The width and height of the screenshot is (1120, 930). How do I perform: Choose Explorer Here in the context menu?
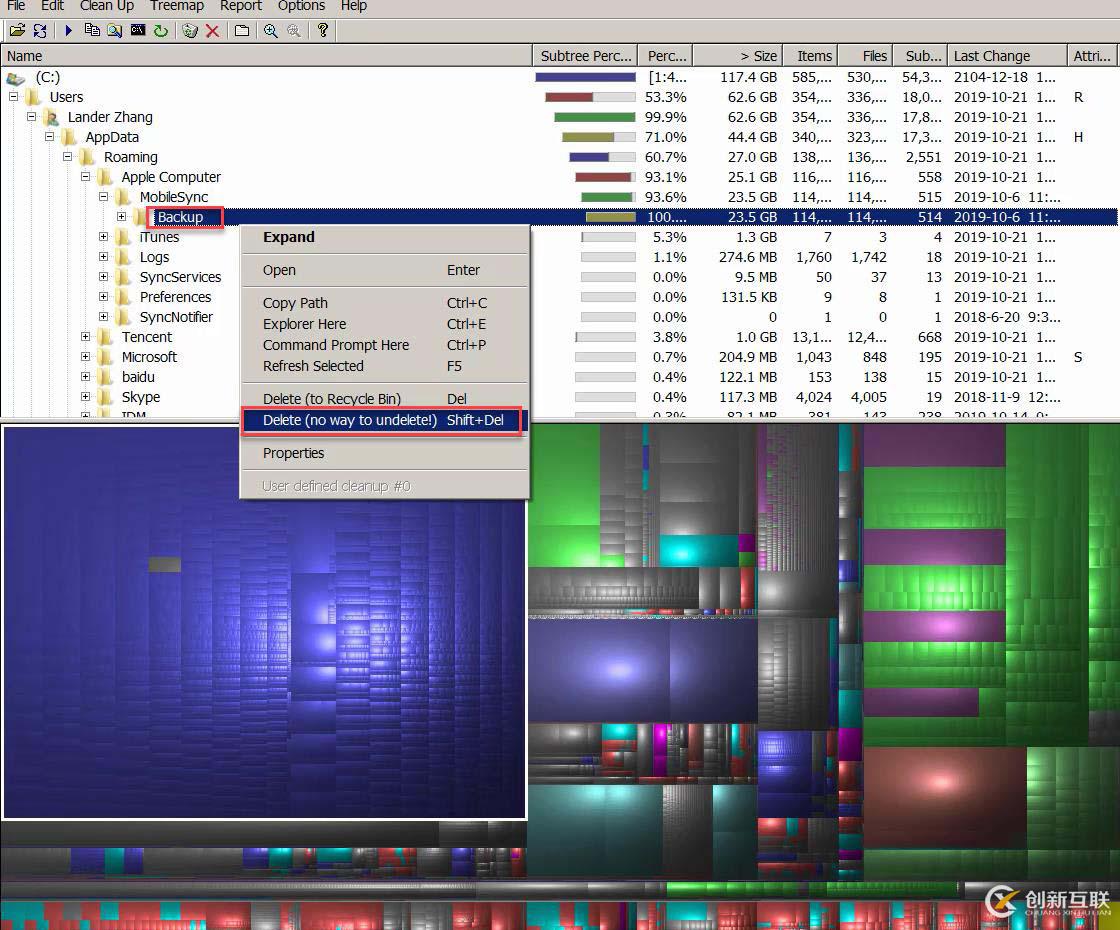tap(384, 324)
